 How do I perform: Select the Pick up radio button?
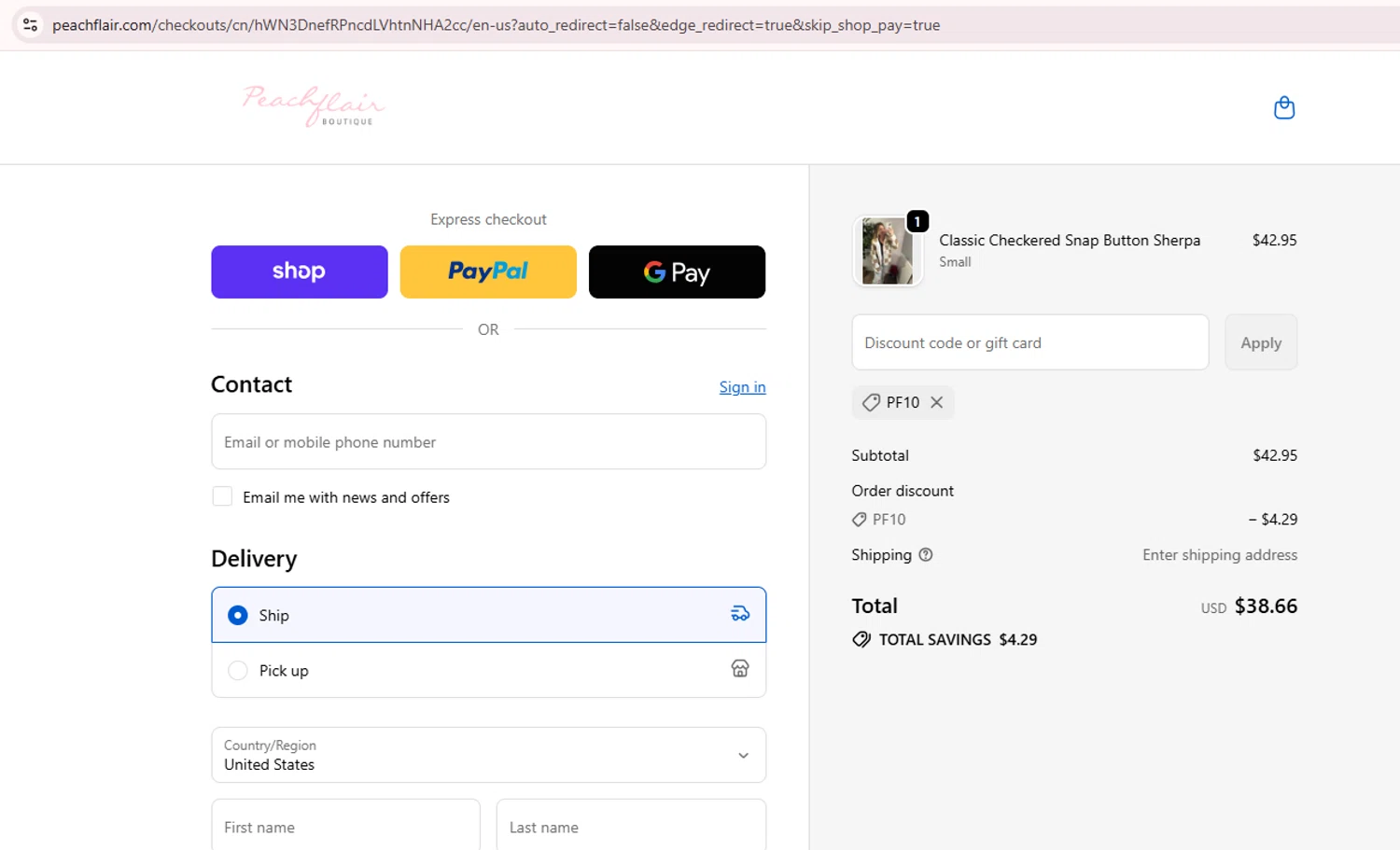click(238, 670)
